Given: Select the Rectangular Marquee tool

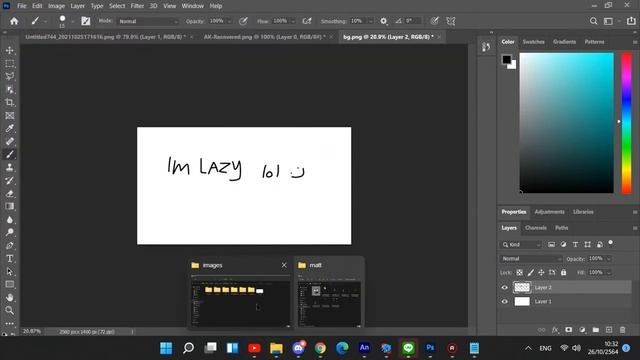Looking at the screenshot, I should click(x=10, y=63).
